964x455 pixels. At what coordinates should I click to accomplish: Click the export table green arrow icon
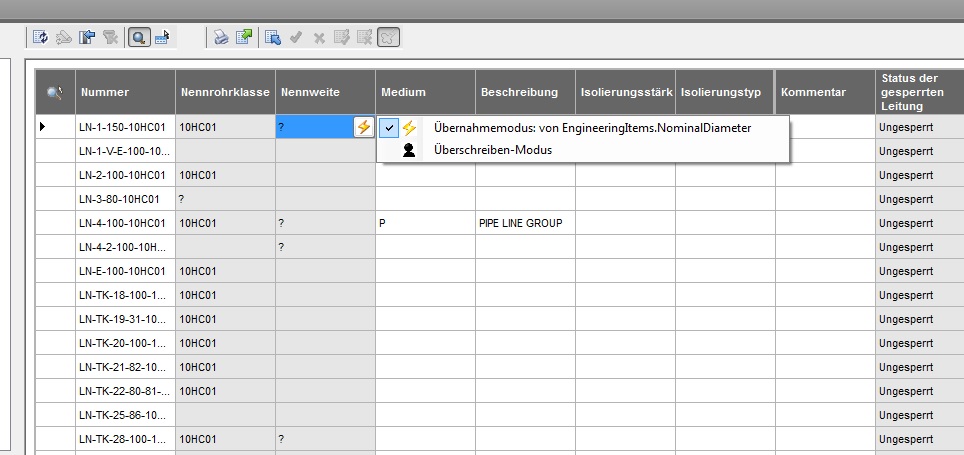244,38
